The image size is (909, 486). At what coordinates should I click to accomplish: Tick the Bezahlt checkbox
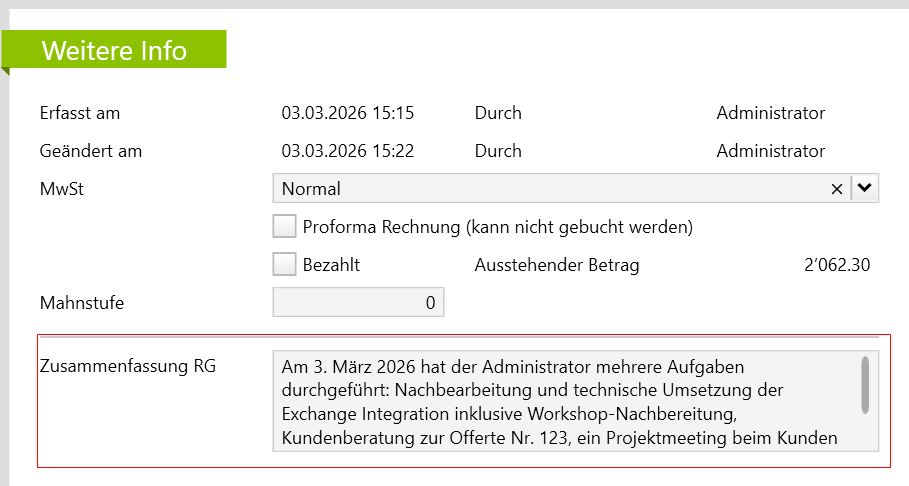tap(285, 265)
